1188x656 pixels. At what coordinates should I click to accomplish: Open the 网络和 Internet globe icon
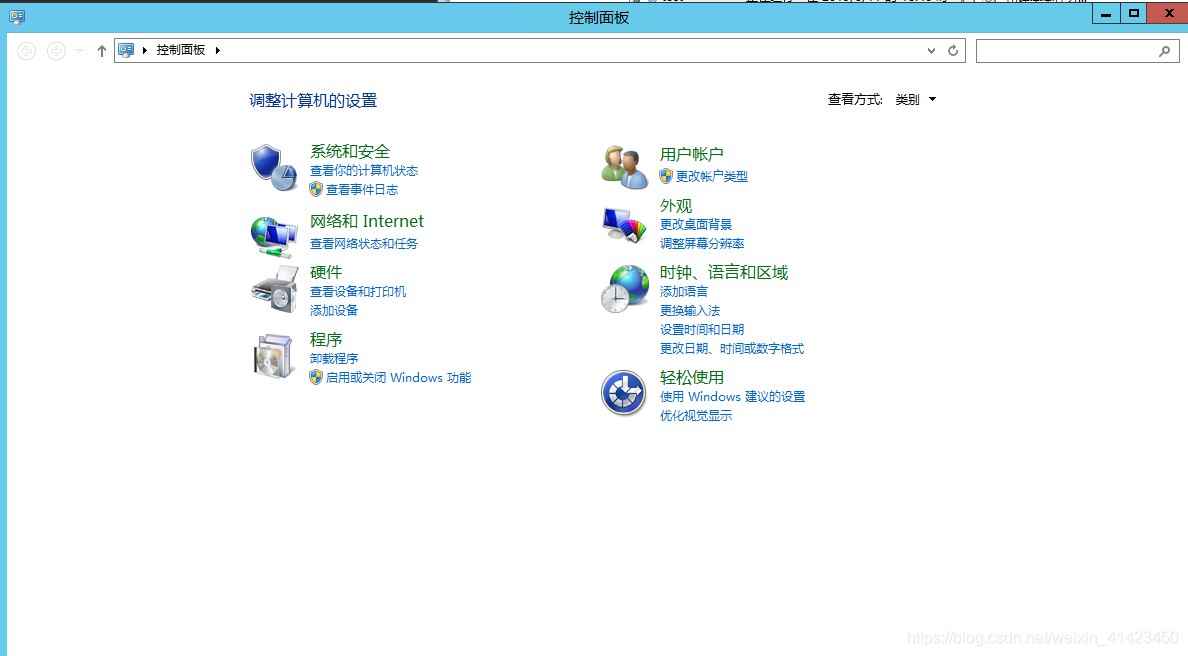(x=274, y=236)
